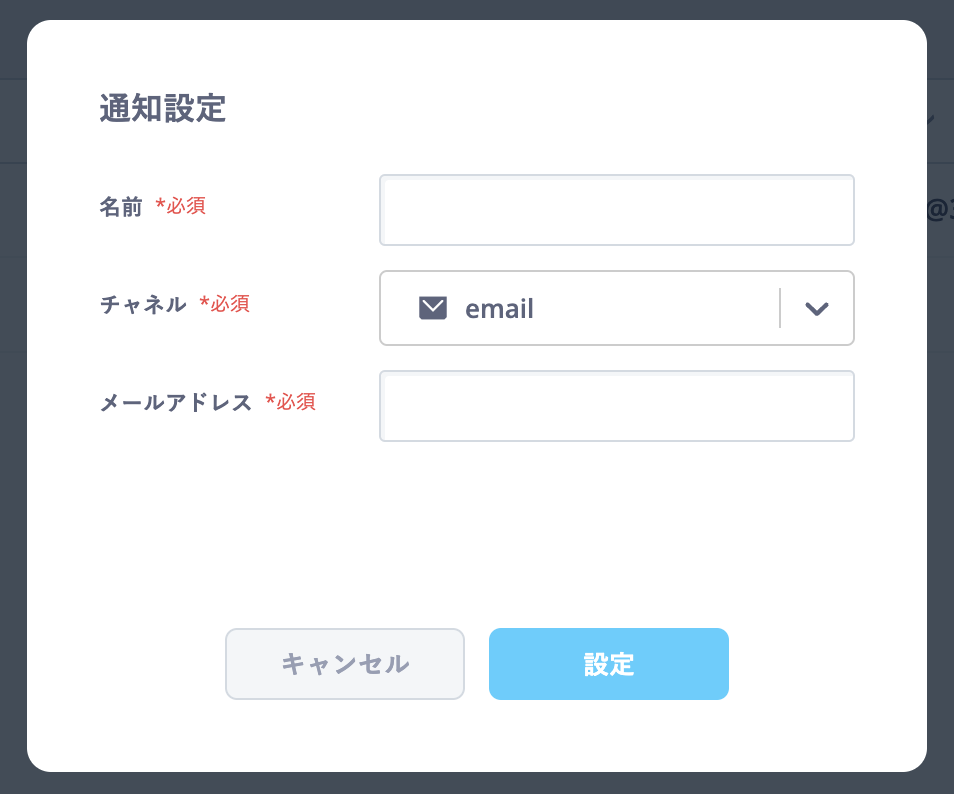
Task: Click the メールアドレス field label
Action: coord(175,402)
